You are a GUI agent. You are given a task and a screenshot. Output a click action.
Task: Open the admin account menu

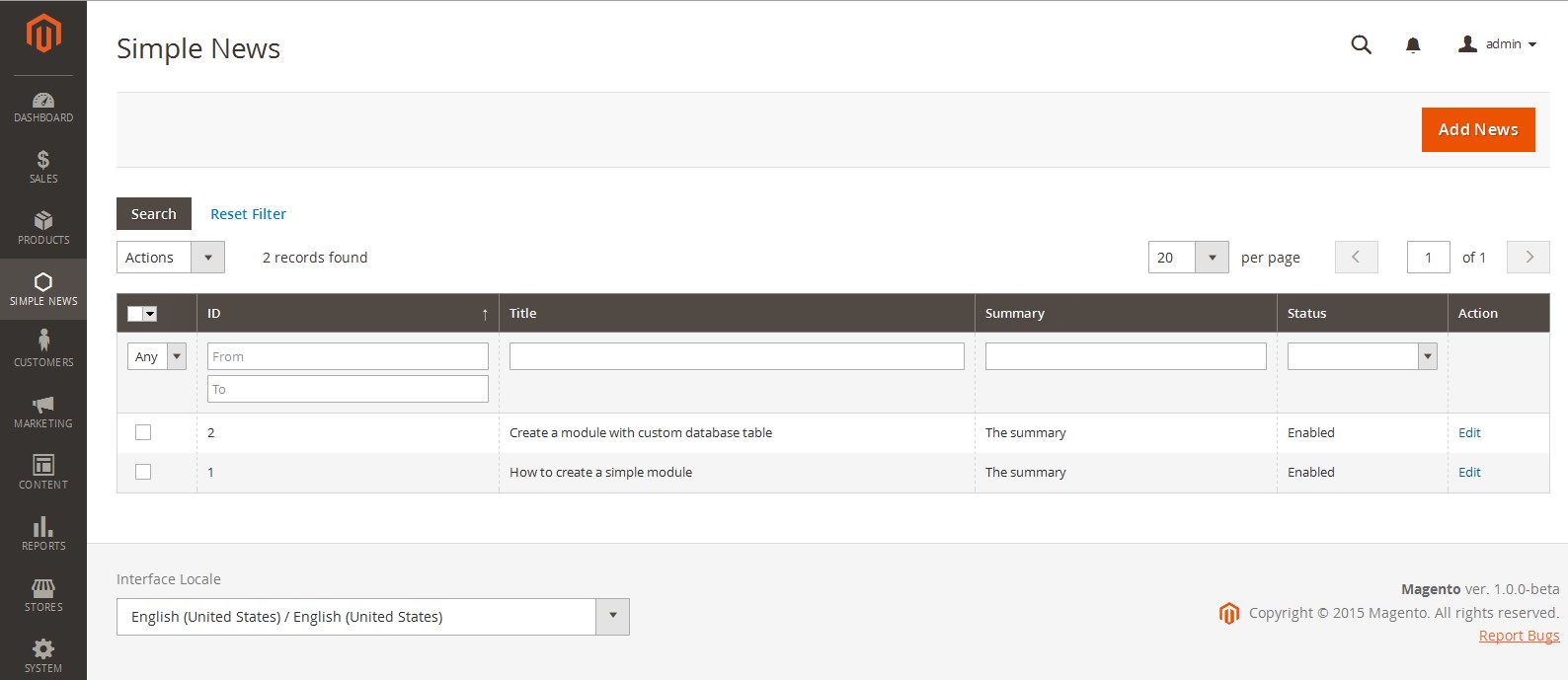point(1497,44)
